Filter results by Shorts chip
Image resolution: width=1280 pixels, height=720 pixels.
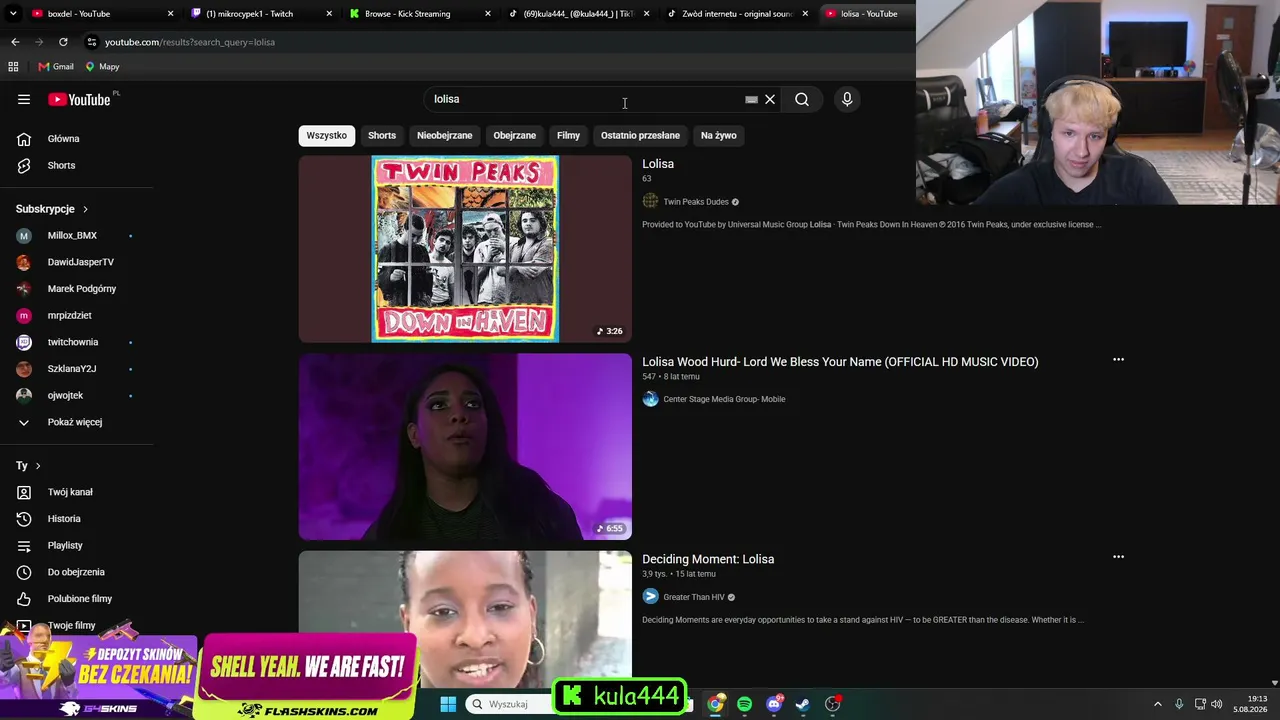[x=382, y=135]
